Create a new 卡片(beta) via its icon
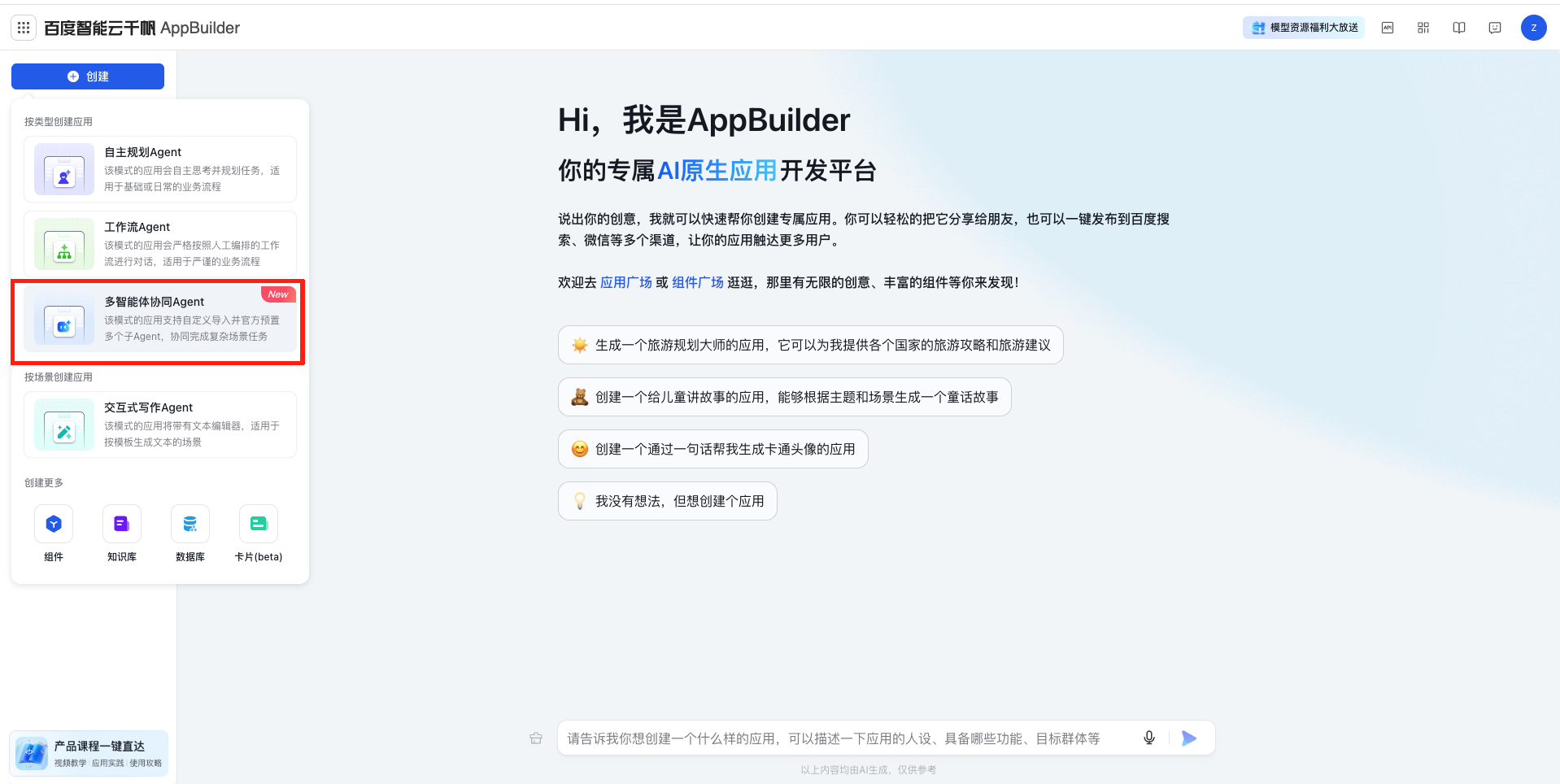 tap(259, 524)
